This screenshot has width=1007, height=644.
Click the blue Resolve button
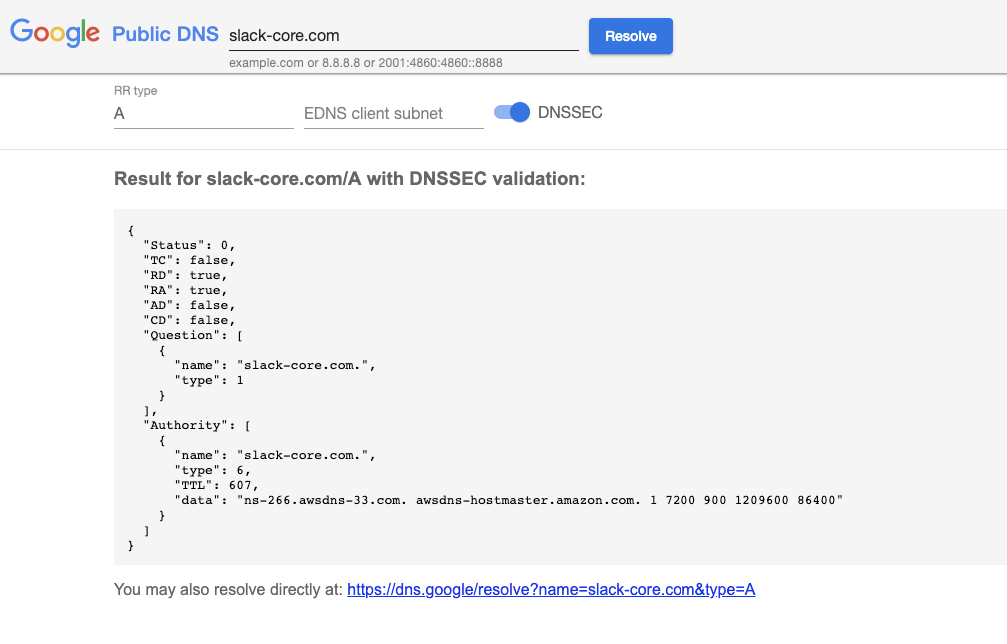pyautogui.click(x=631, y=36)
